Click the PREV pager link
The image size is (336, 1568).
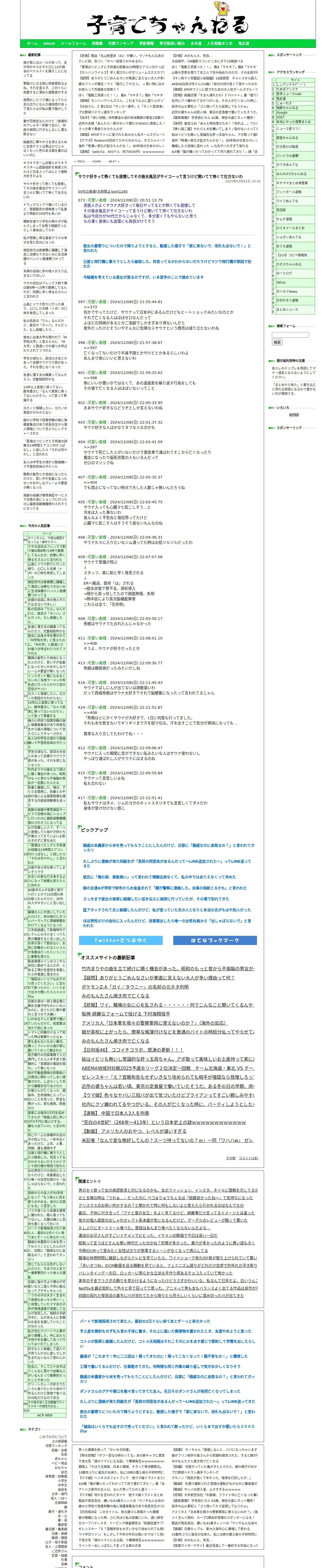pyautogui.click(x=80, y=161)
